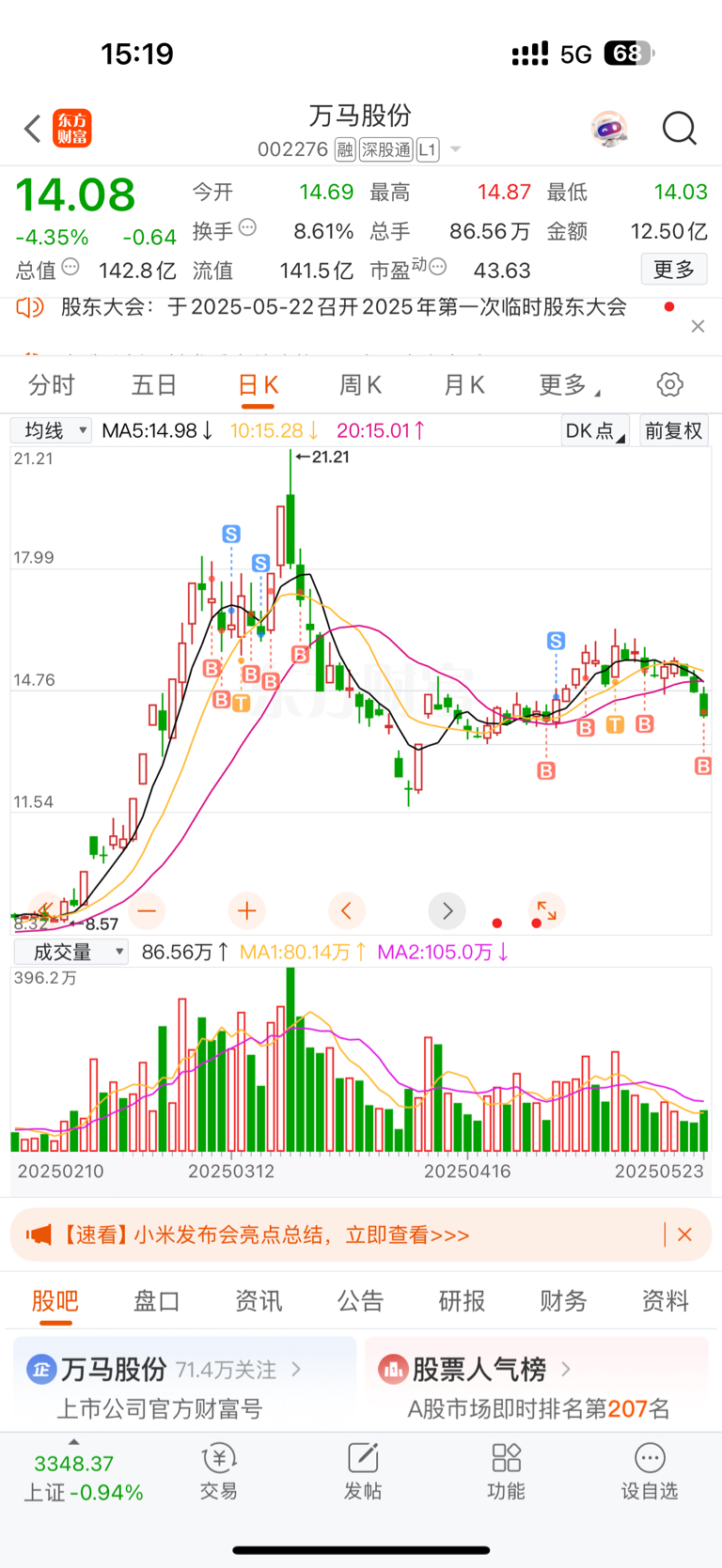Tap the current price 14.08
Viewport: 722px width, 1568px height.
click(x=75, y=195)
